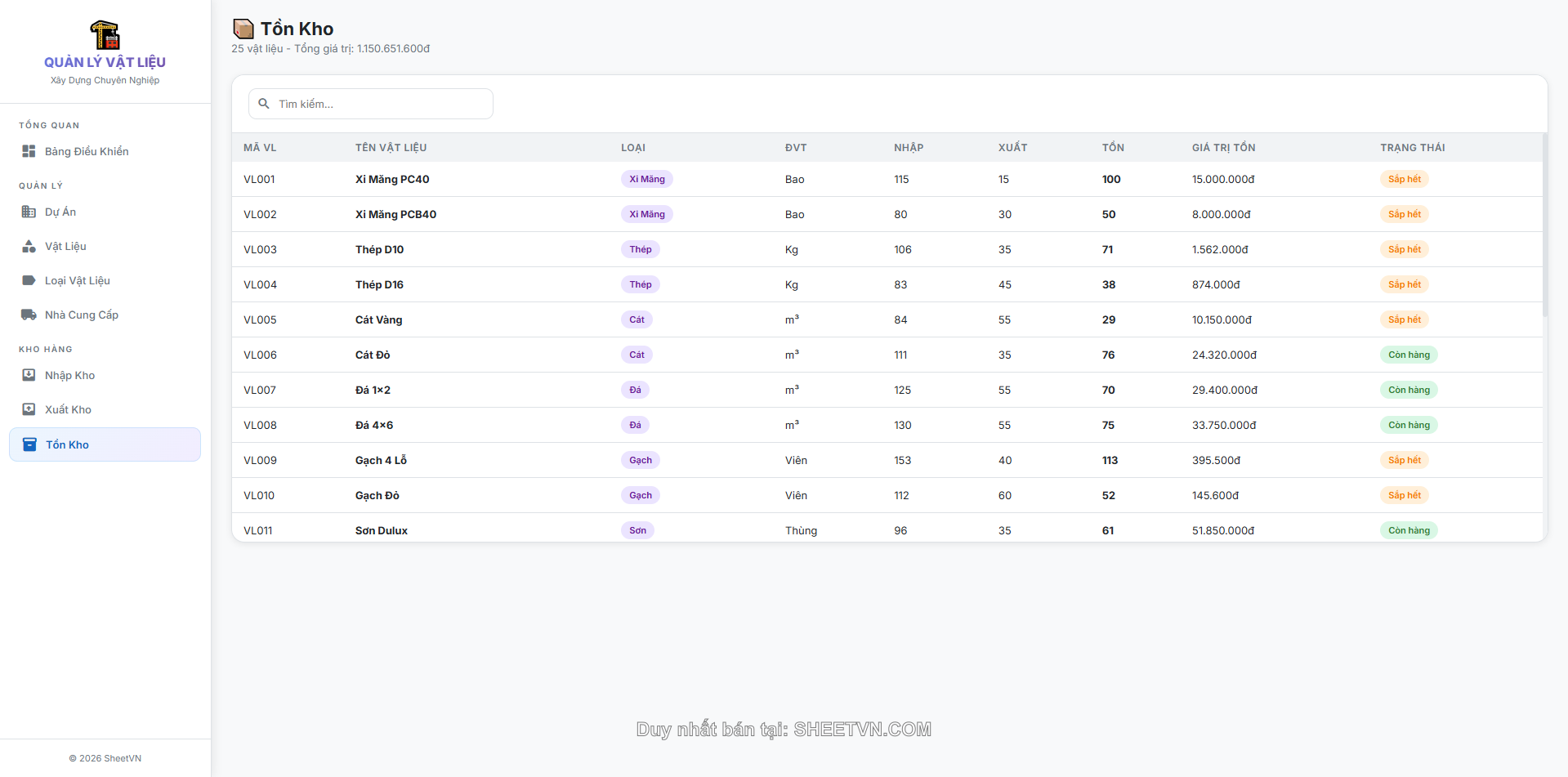
Task: Click the Tồn Kho archive icon in sidebar
Action: tap(30, 444)
